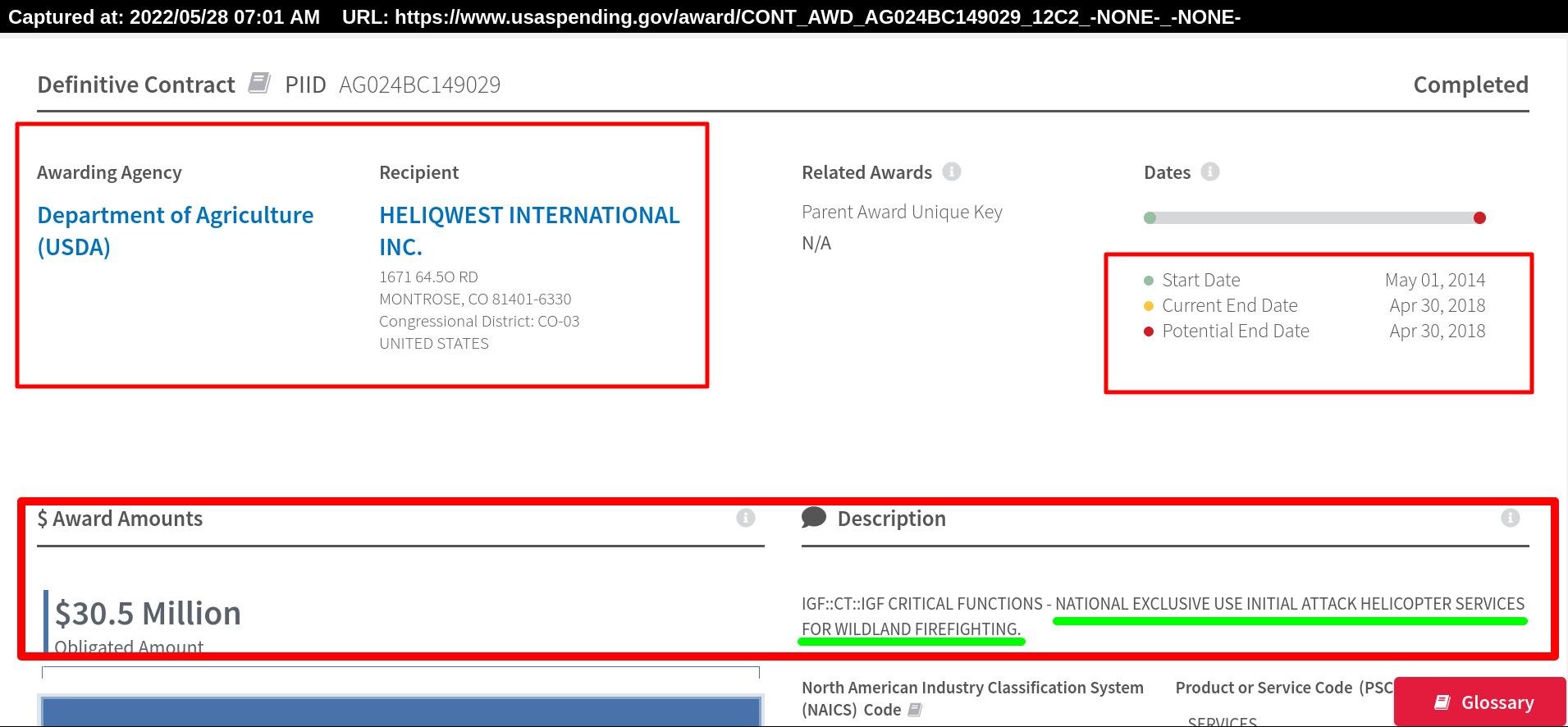Click the dates timeline progress bar
Viewport: 1568px width, 727px height.
(1314, 217)
